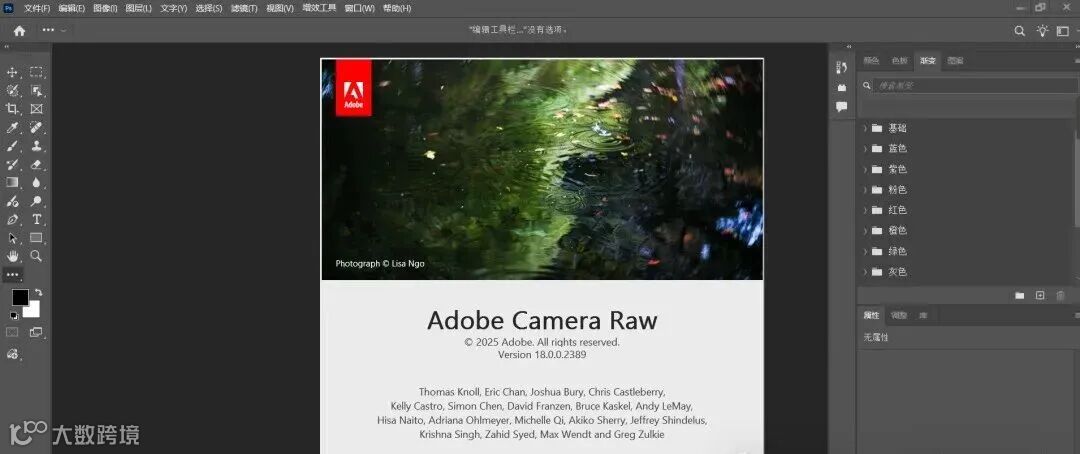Select the Blur tool

[x=37, y=183]
